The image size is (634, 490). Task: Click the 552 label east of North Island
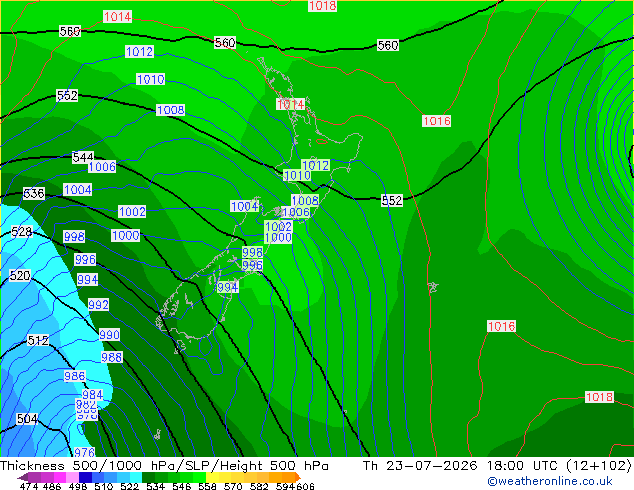392,200
